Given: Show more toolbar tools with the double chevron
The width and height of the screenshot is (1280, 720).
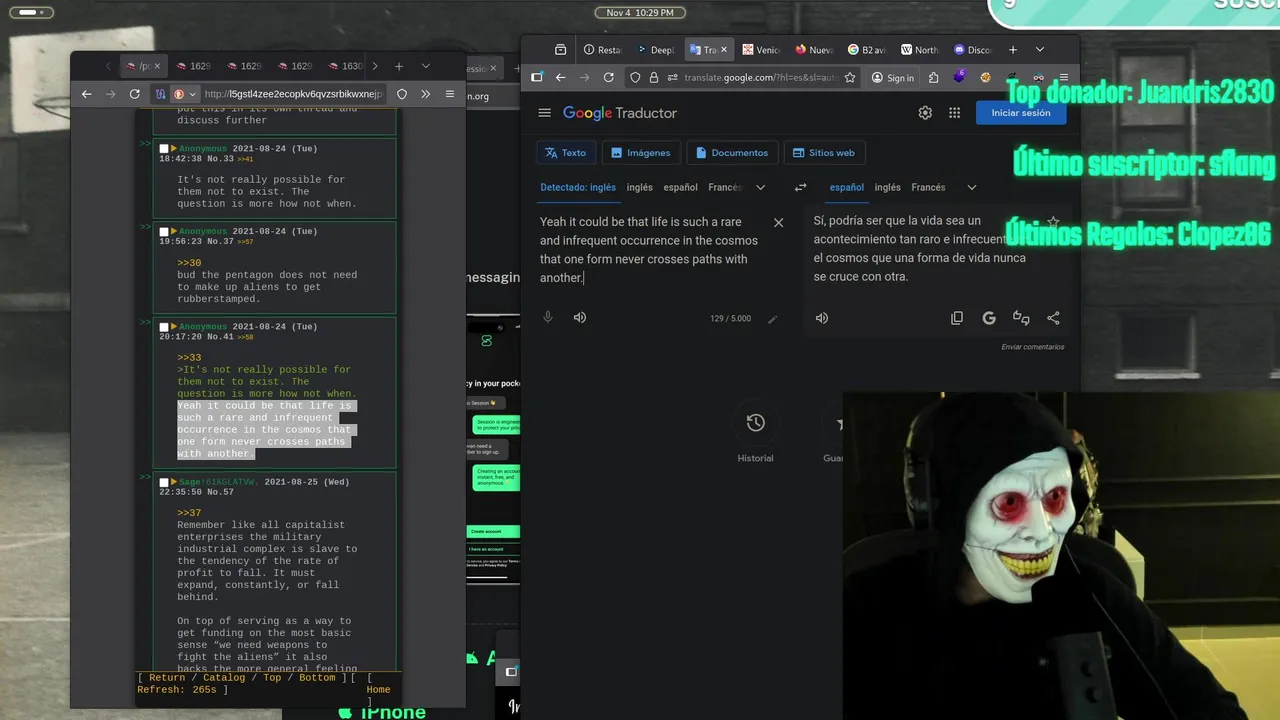Looking at the screenshot, I should [425, 94].
